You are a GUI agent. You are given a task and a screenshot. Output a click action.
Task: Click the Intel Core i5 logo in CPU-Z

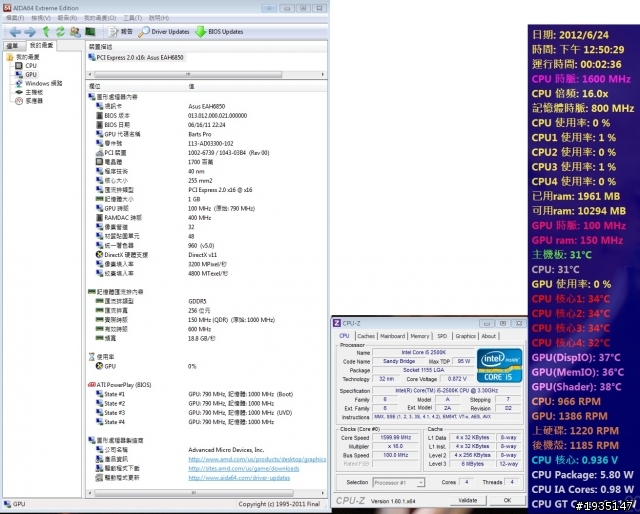[499, 365]
